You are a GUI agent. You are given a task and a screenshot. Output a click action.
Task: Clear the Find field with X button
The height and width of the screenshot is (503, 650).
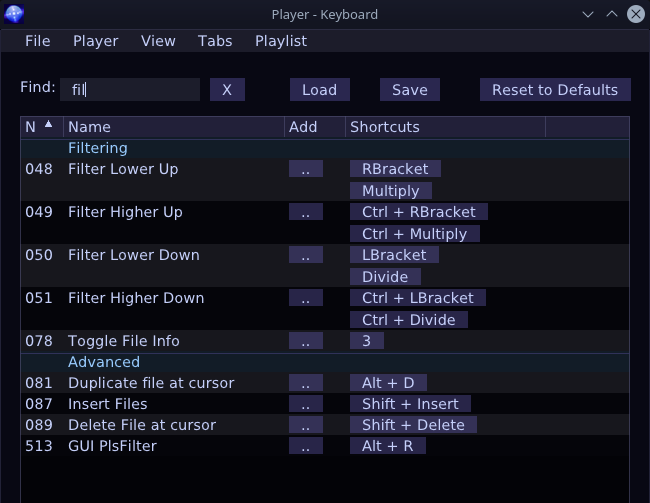click(x=227, y=90)
